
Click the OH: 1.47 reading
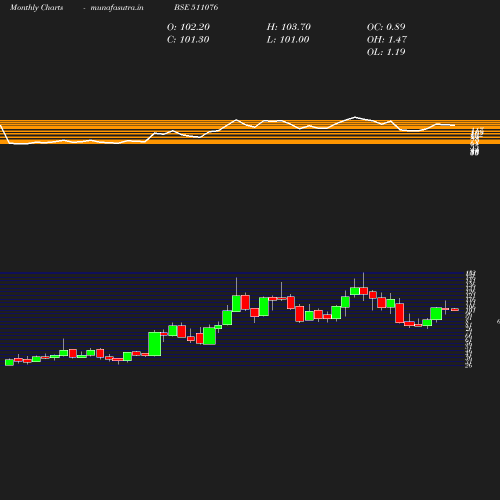click(x=387, y=40)
